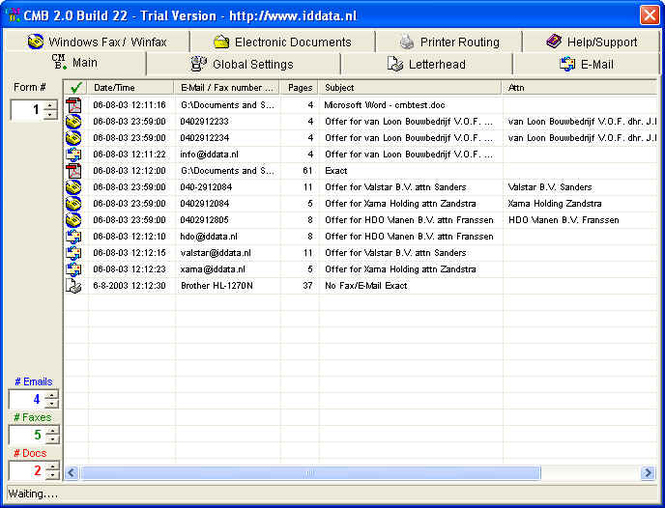The height and width of the screenshot is (508, 665).
Task: Select the 'Xama Holding Zandstra' Attn cell
Action: (x=554, y=204)
